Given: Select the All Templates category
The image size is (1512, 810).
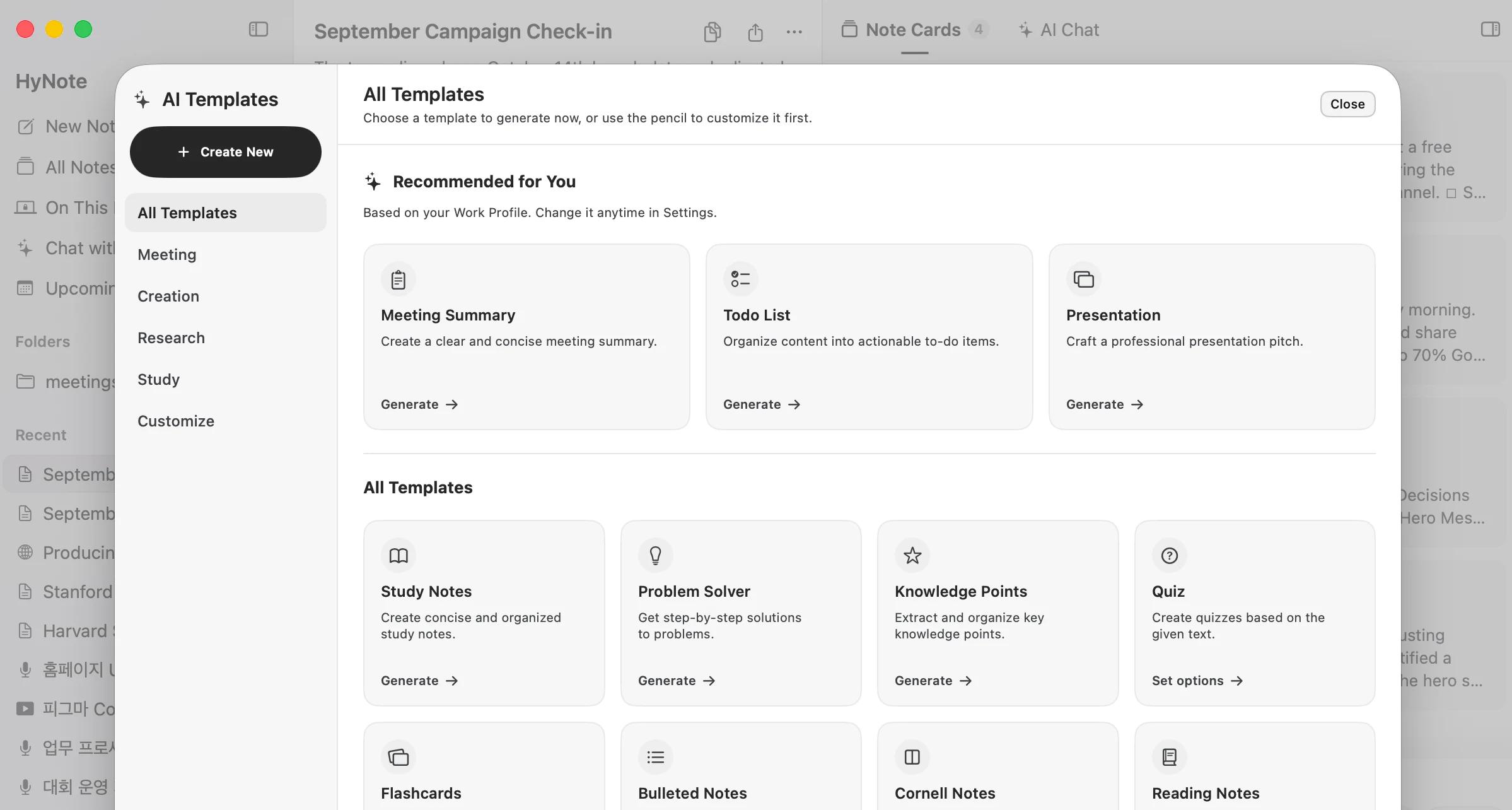Looking at the screenshot, I should [x=226, y=213].
